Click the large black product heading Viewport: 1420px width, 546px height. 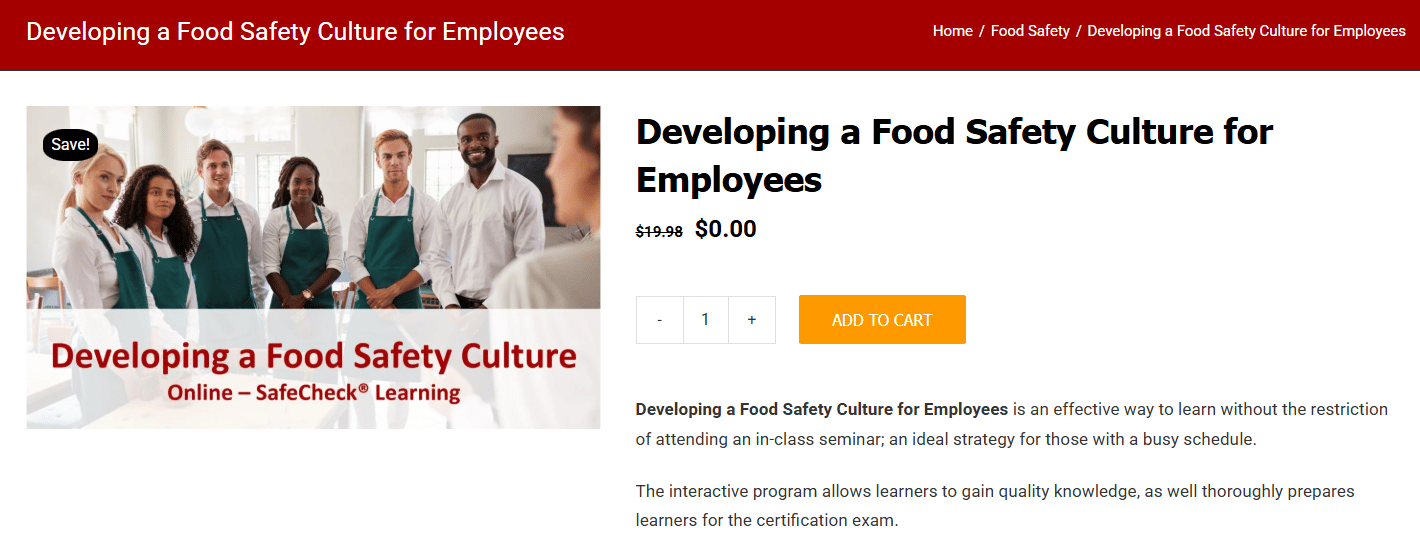[x=954, y=155]
